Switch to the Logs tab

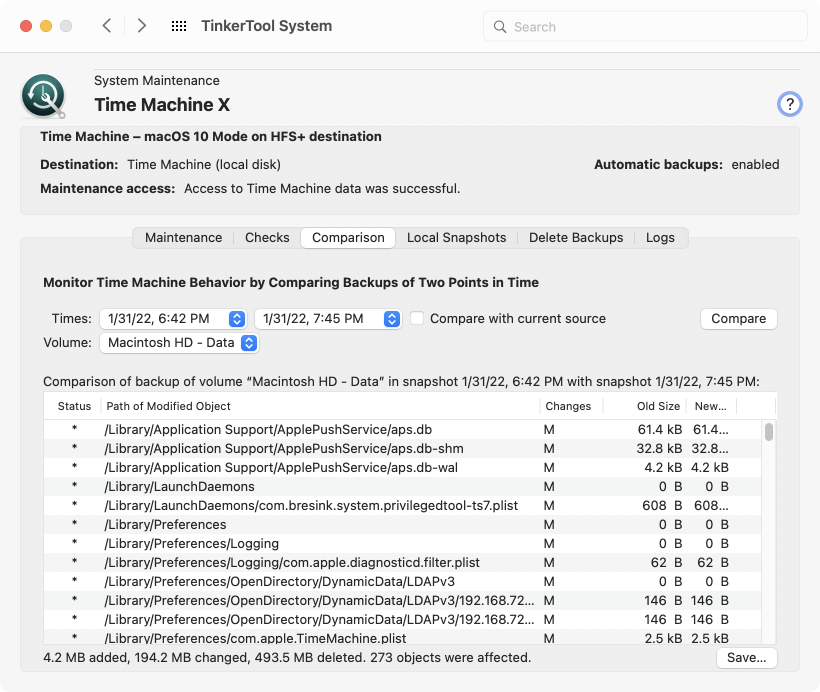[x=660, y=237]
